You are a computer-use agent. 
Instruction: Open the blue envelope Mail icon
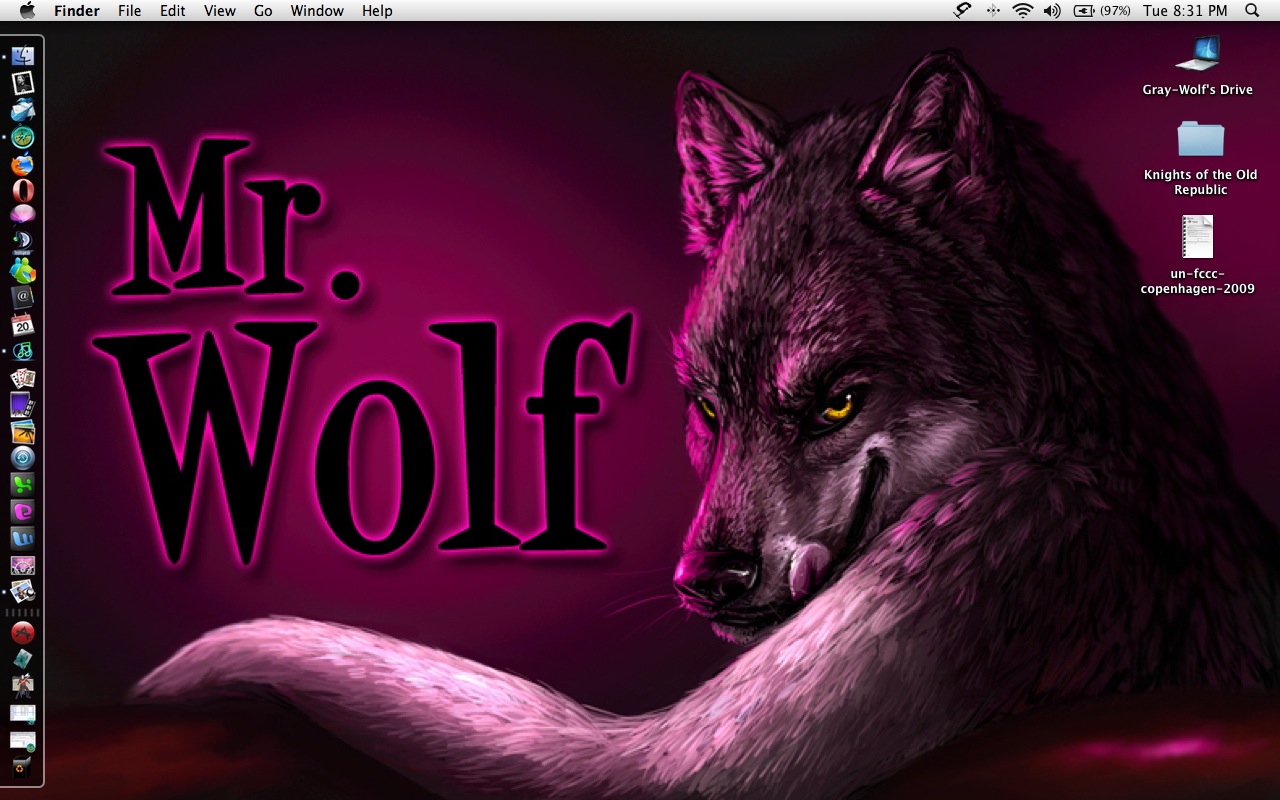pos(23,110)
